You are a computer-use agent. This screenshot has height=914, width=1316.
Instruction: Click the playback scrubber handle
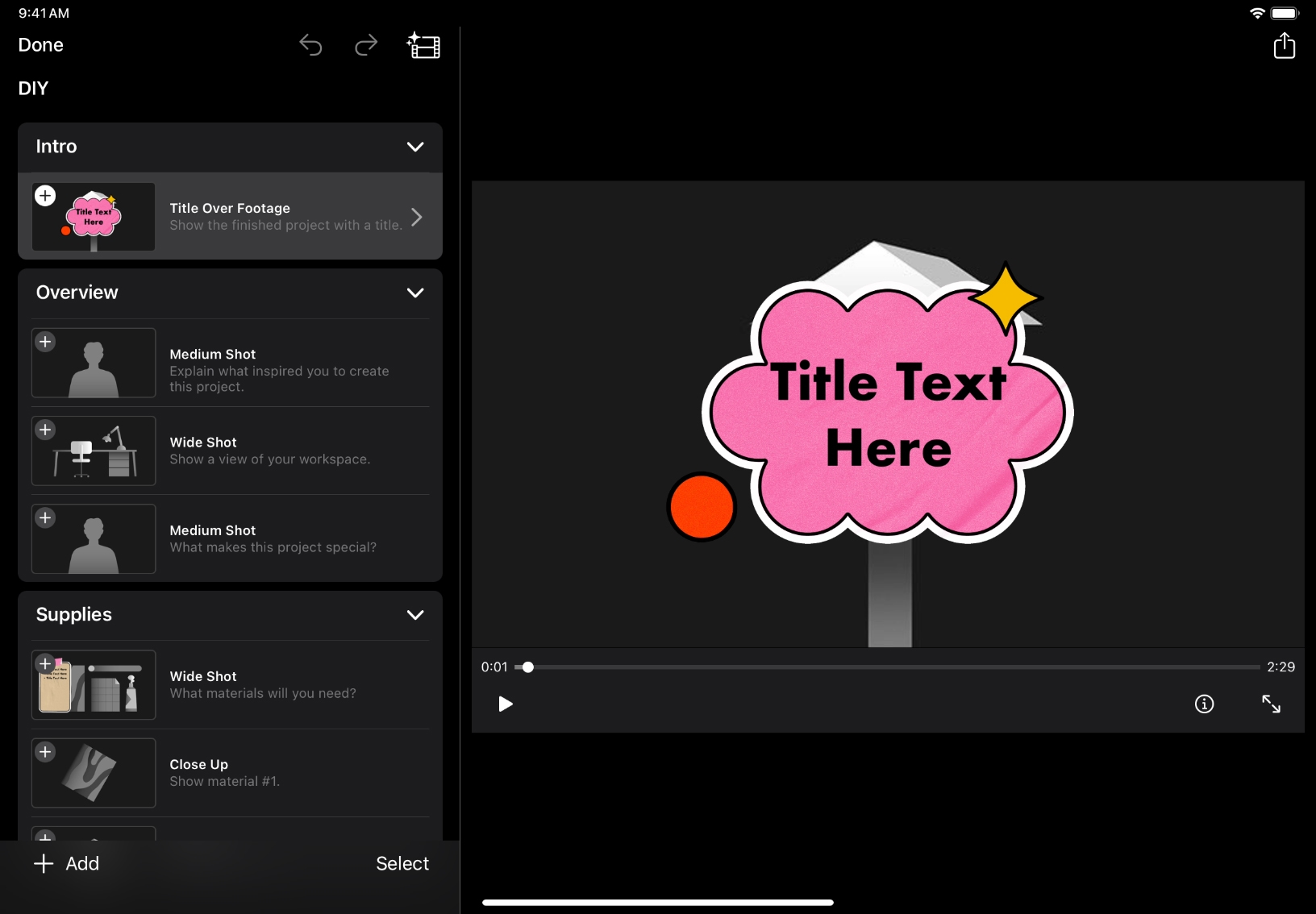tap(527, 667)
